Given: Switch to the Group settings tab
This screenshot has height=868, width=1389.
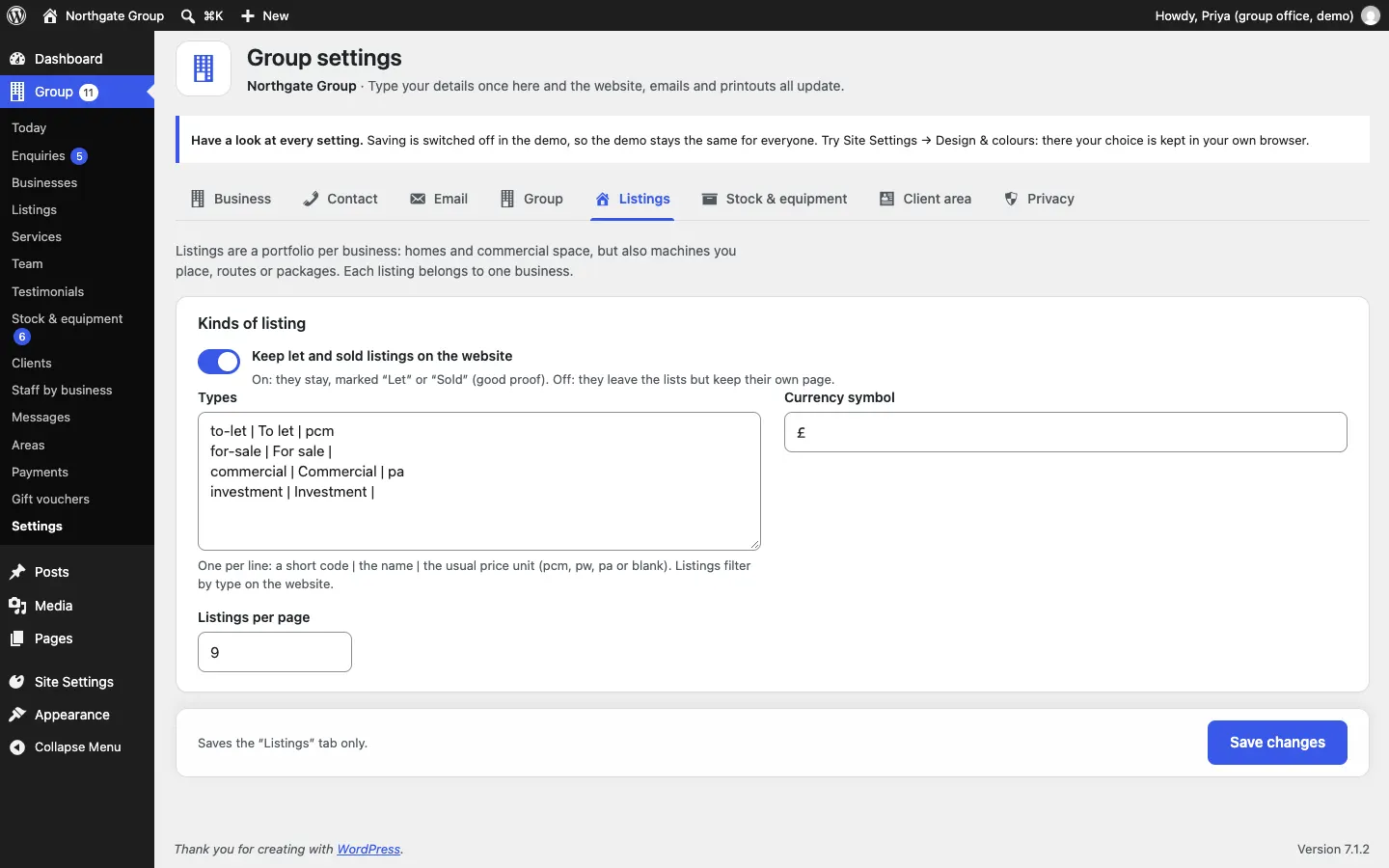Looking at the screenshot, I should click(x=531, y=199).
